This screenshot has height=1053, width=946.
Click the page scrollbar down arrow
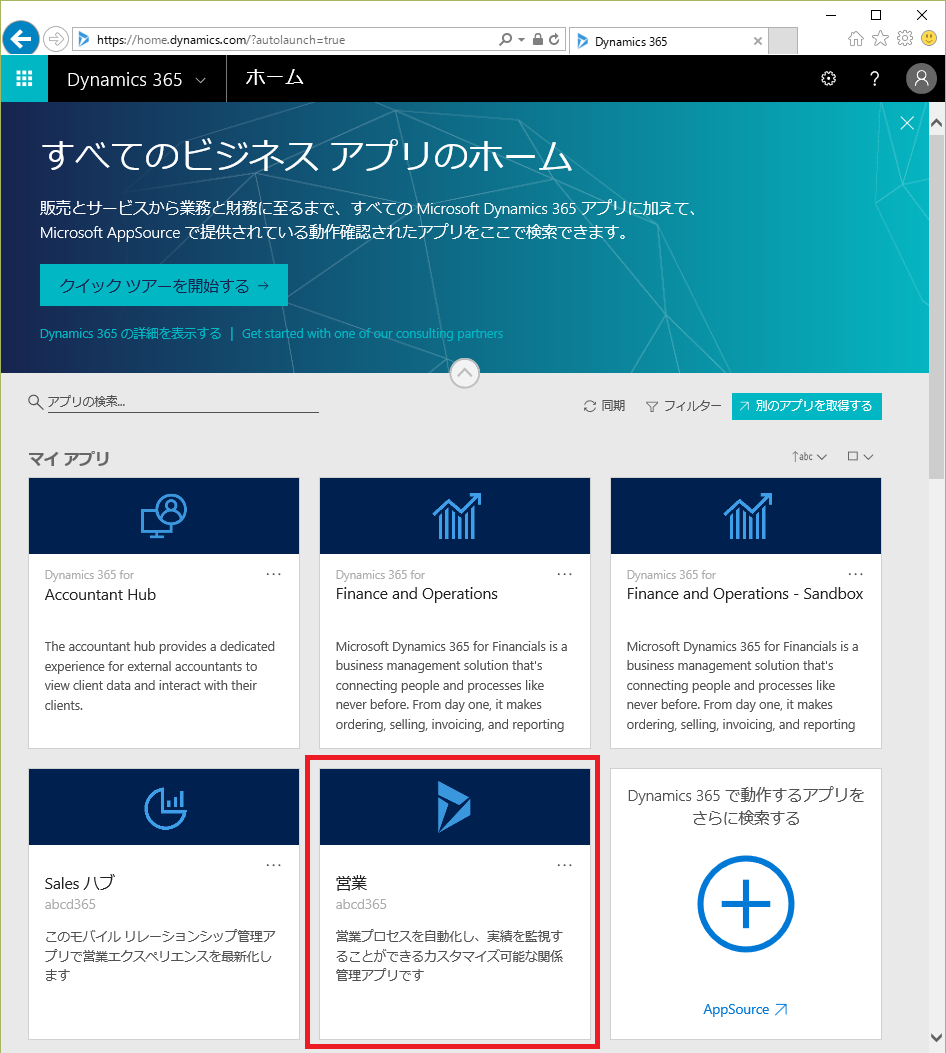click(937, 1038)
